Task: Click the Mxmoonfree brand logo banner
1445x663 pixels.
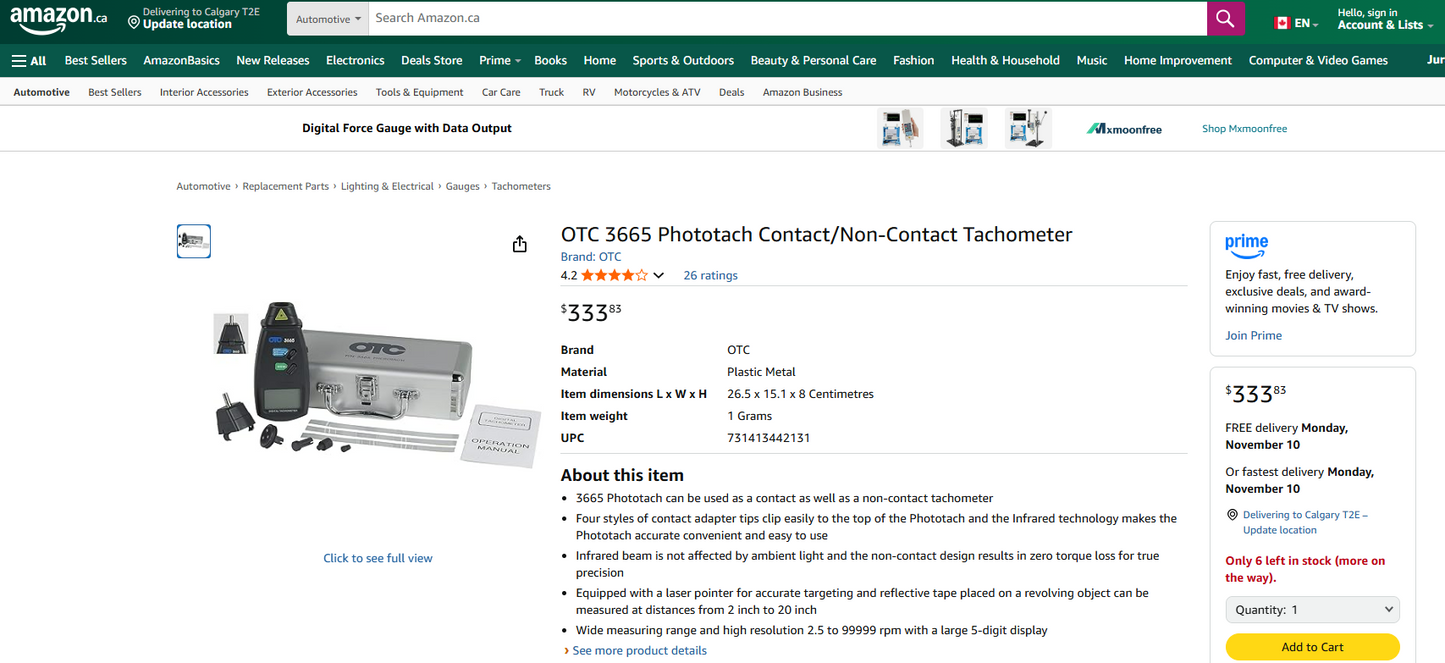Action: click(1123, 128)
